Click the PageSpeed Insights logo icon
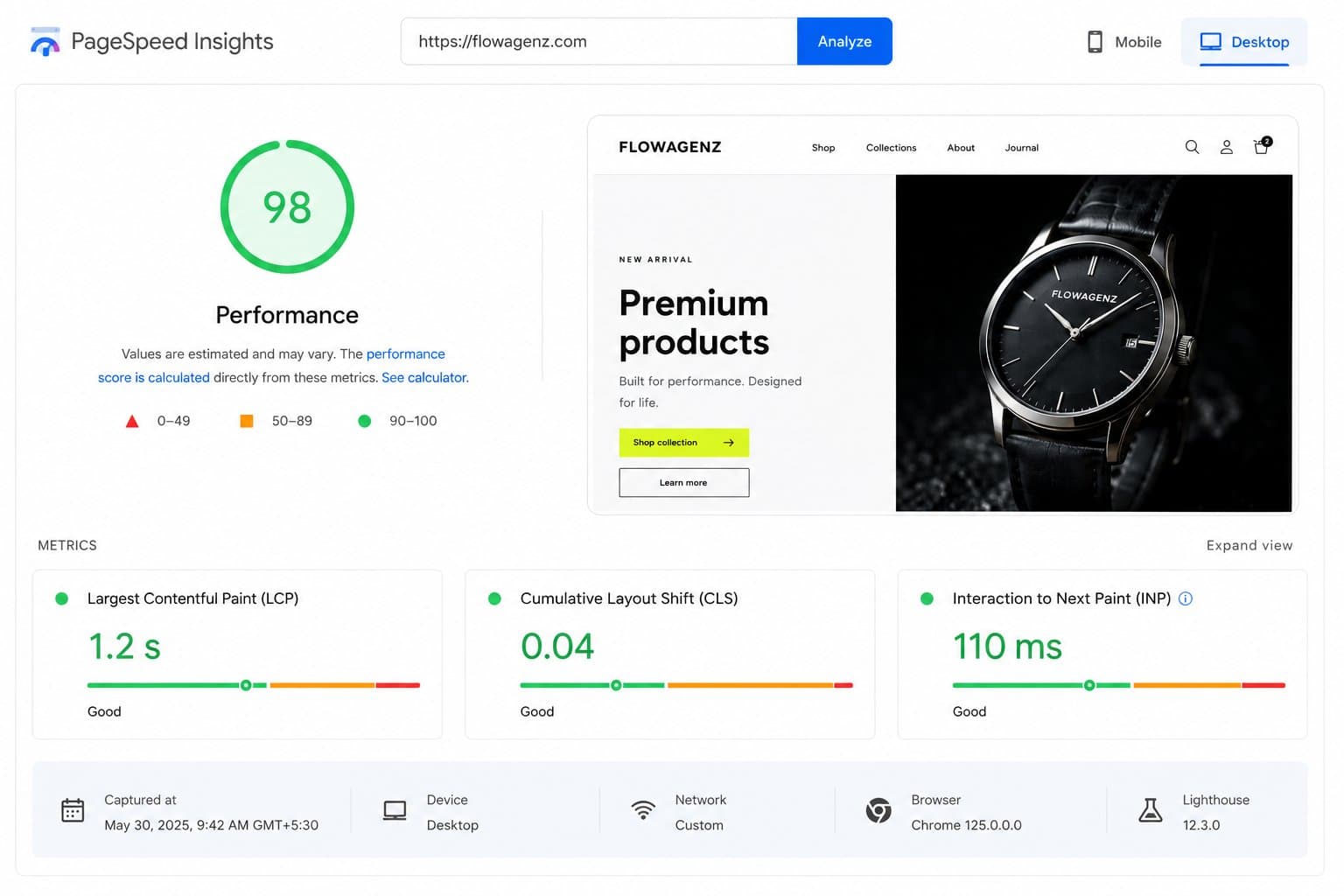1344x896 pixels. [45, 42]
